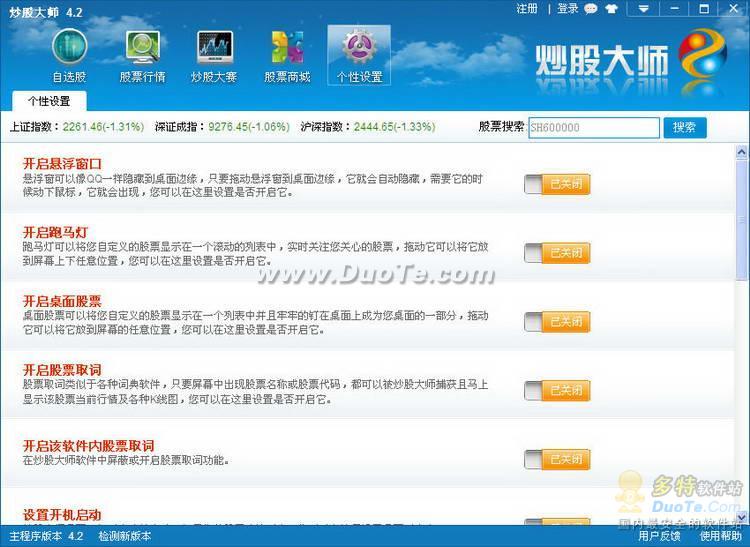Focus the 股票搜索 input field
750x547 pixels.
tap(594, 128)
